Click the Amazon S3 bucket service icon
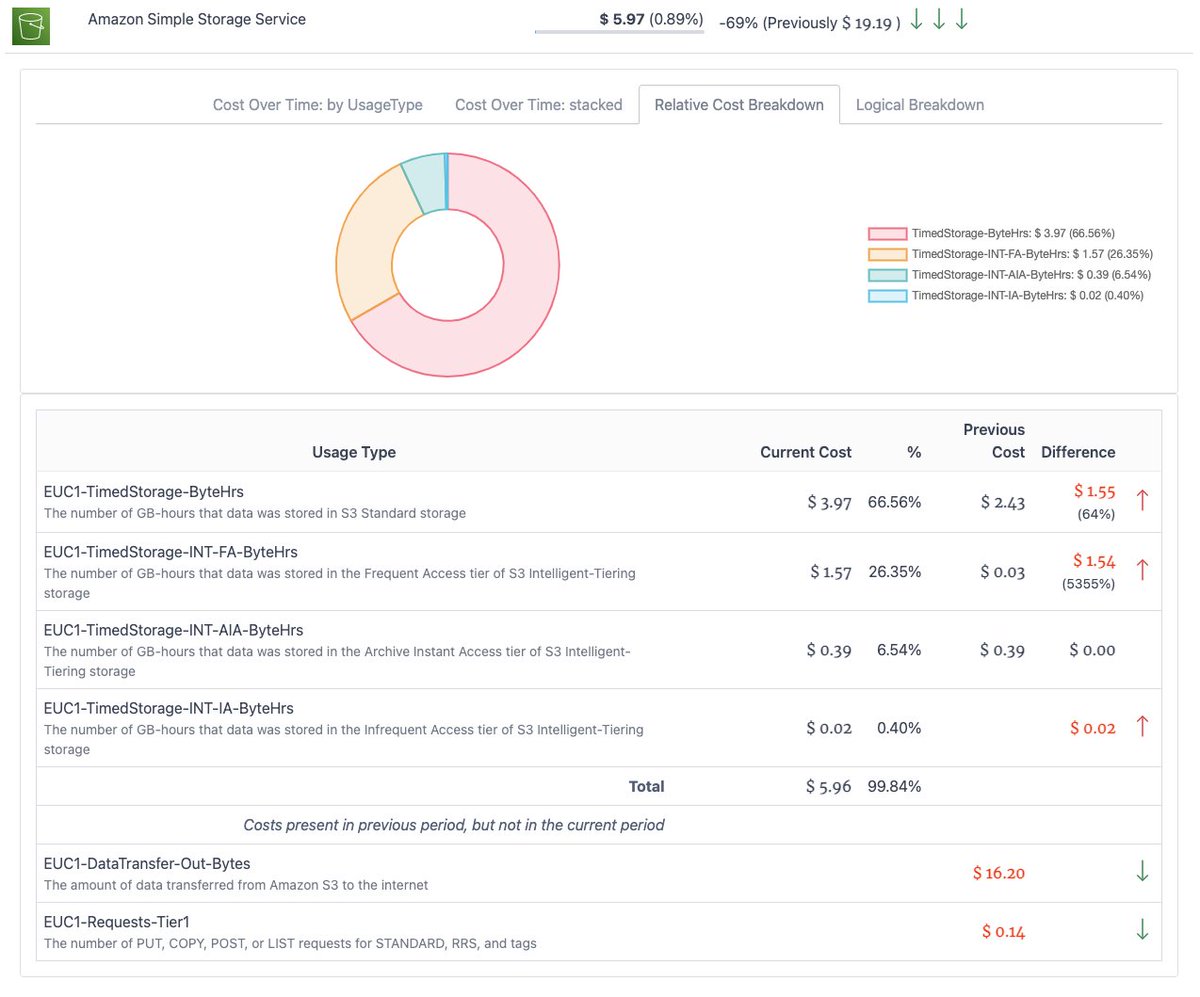The image size is (1200, 997). (x=31, y=25)
